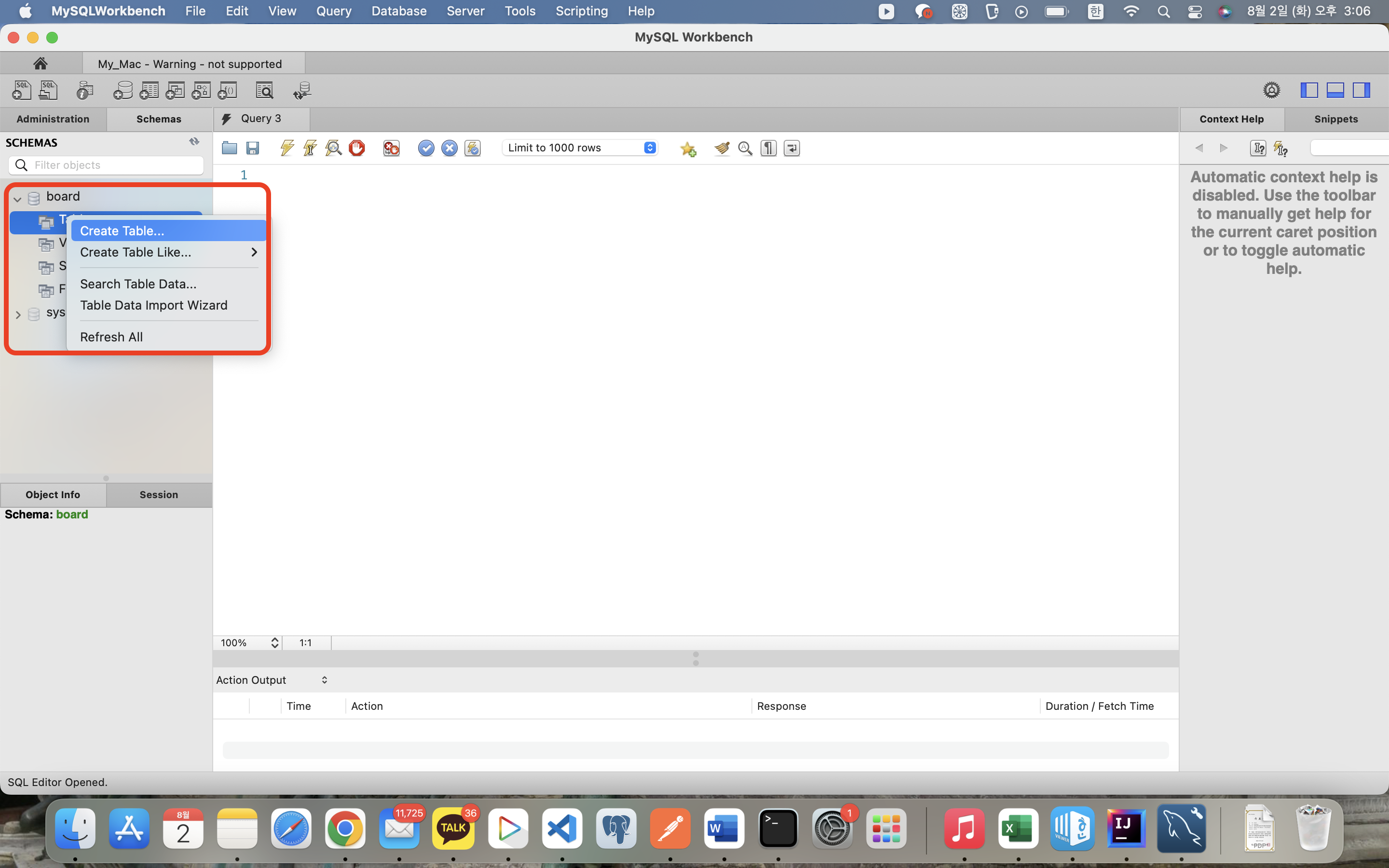Click the Refresh schemas icon beside SCHEMAS

pyautogui.click(x=194, y=142)
